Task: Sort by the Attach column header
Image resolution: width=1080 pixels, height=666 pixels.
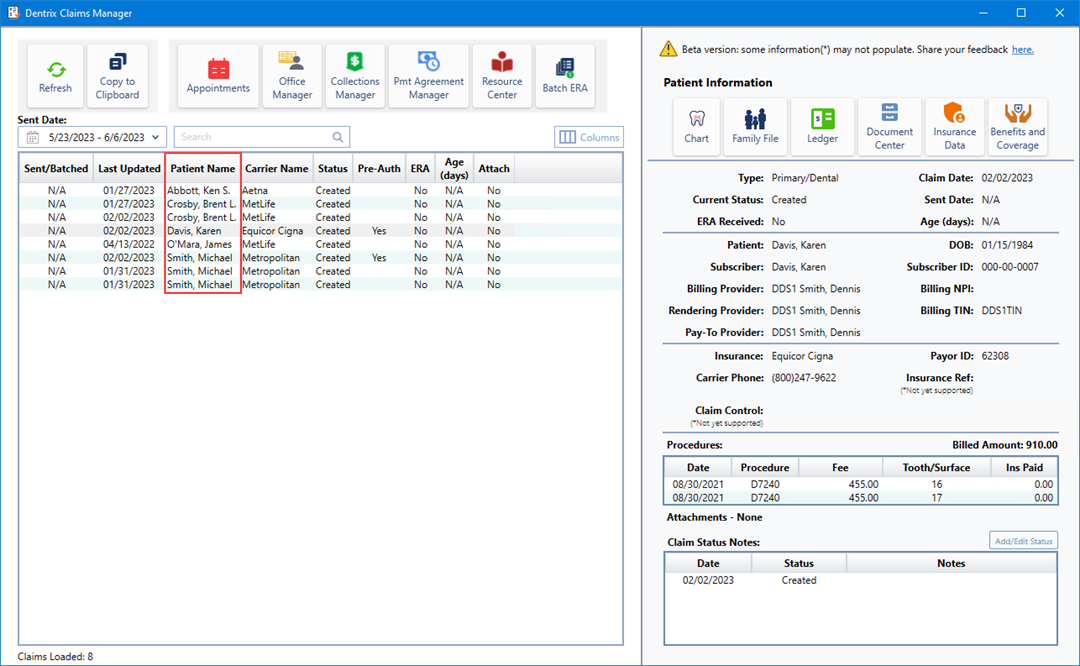Action: (x=494, y=169)
